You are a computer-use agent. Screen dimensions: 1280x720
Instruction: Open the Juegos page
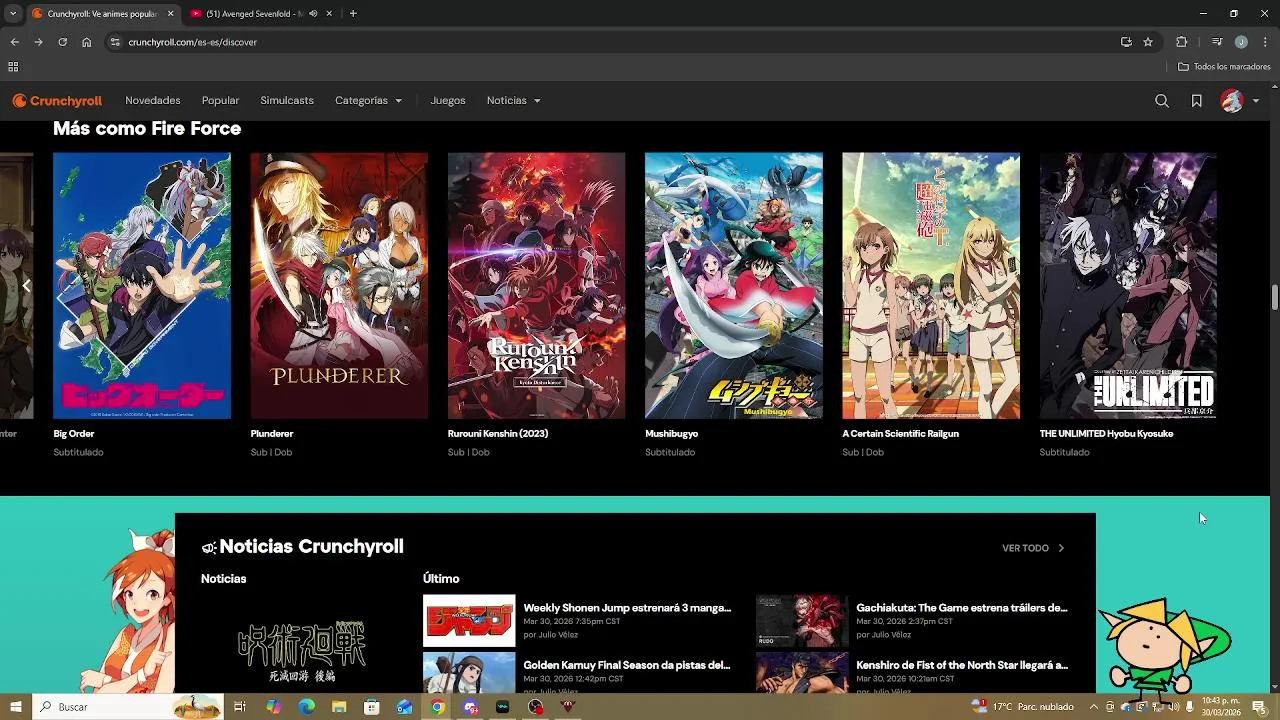(448, 101)
